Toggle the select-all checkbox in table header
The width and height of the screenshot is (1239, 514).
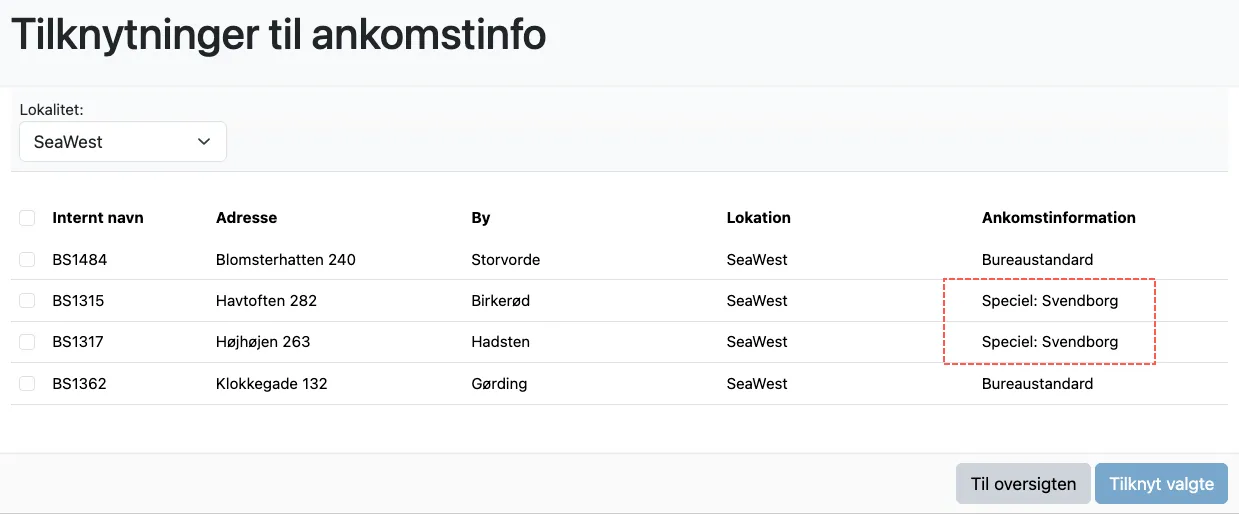tap(27, 218)
